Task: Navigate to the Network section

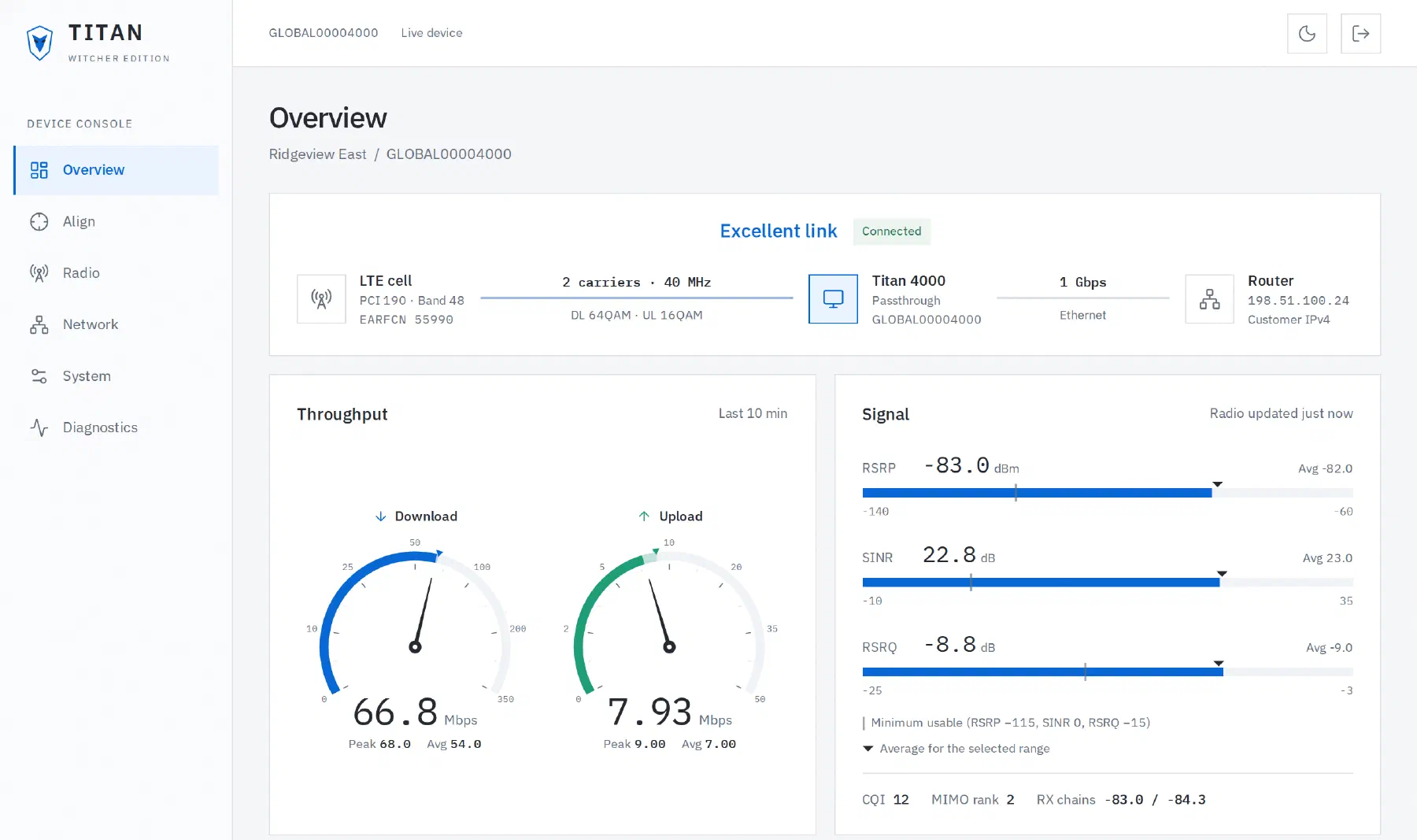Action: [117, 324]
